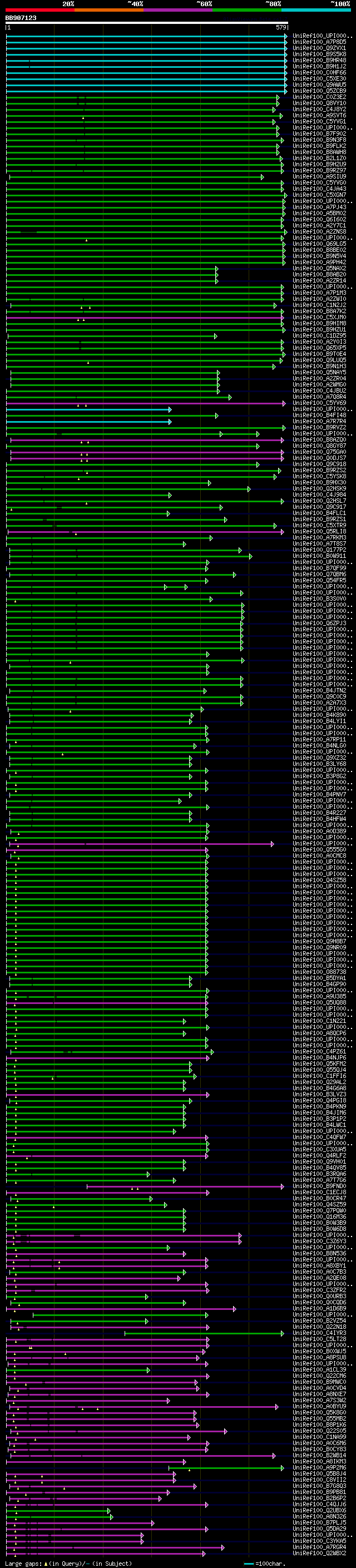The image size is (356, 1568).
Task: Click hit label UniRef100_C4PZ61
Action: pyautogui.click(x=319, y=1051)
